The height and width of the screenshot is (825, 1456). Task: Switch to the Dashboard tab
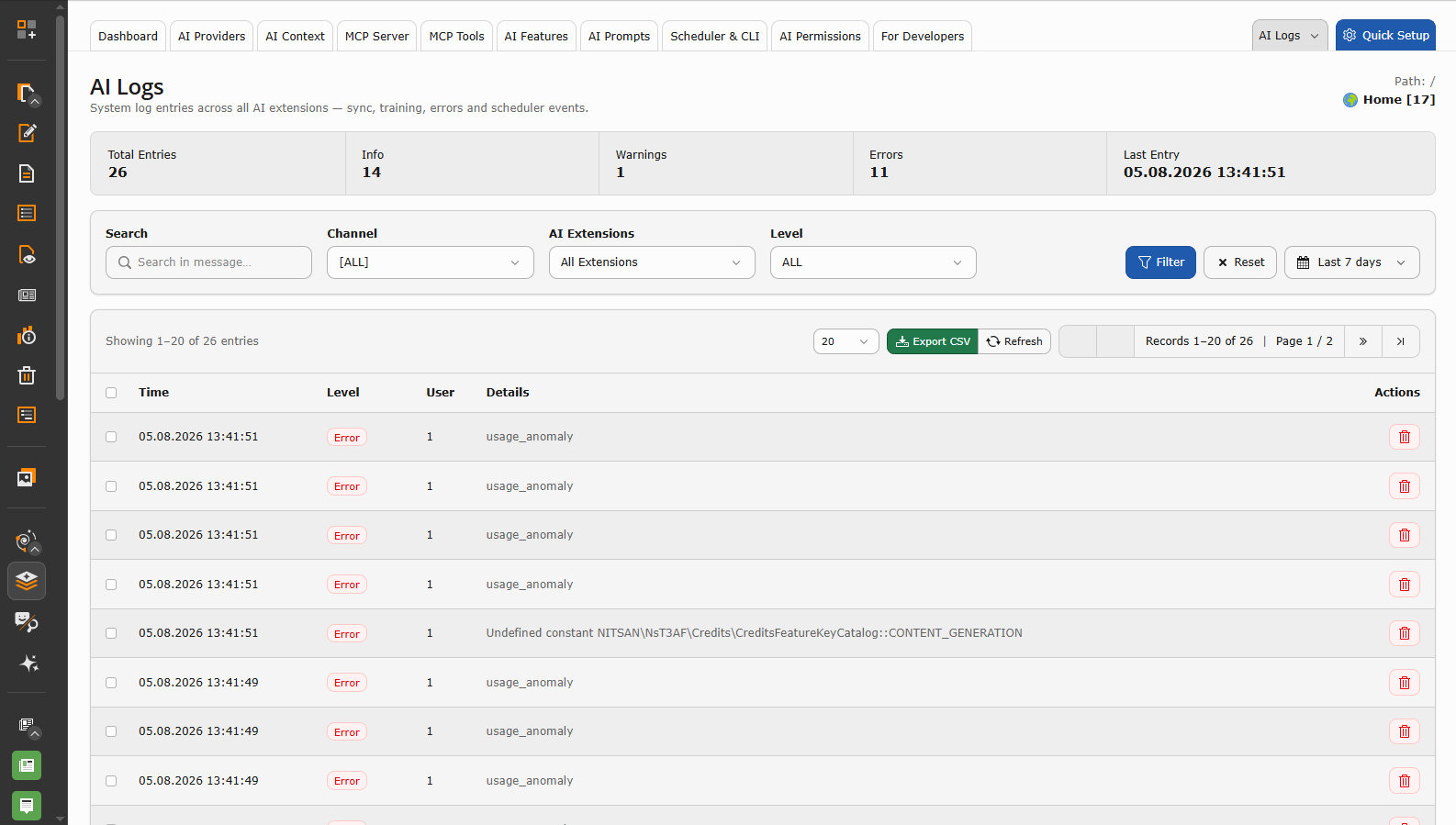(x=128, y=37)
